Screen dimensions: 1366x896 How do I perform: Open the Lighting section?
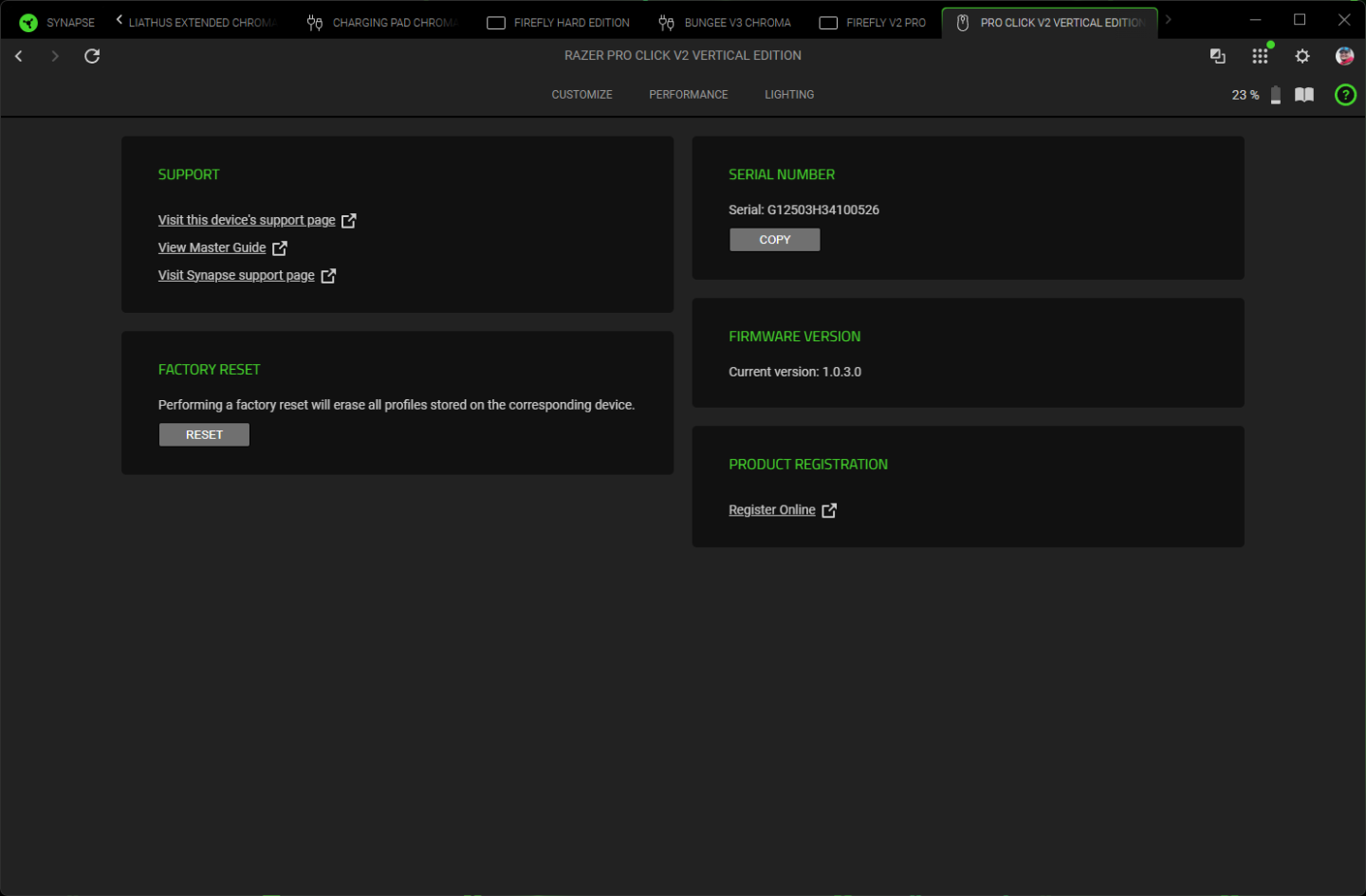click(x=789, y=95)
